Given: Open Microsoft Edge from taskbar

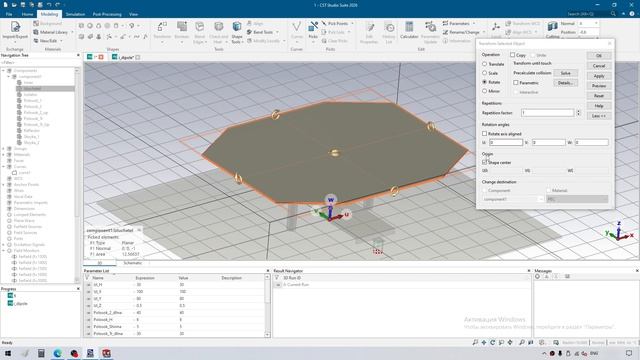Looking at the screenshot, I should coord(57,353).
